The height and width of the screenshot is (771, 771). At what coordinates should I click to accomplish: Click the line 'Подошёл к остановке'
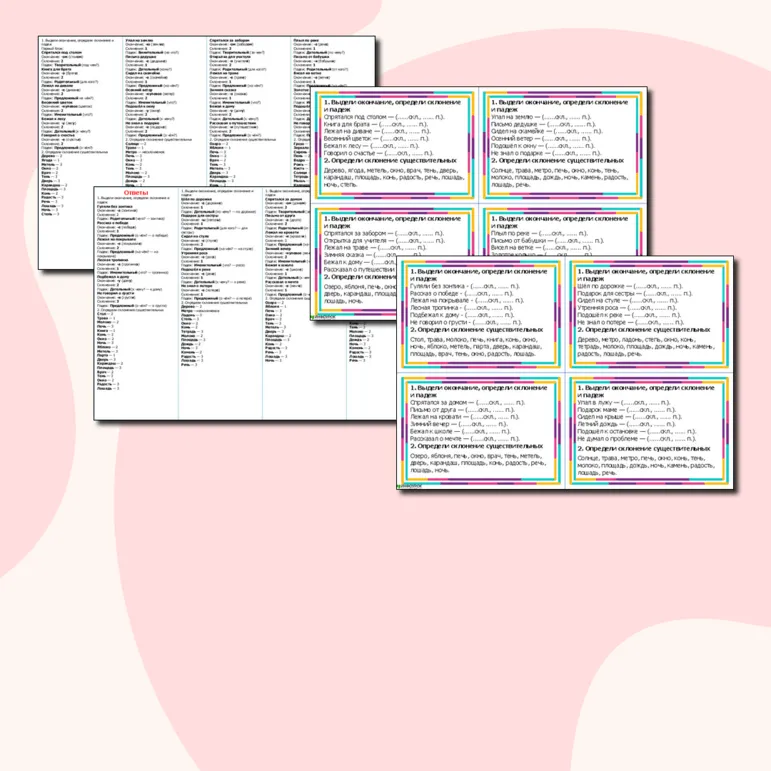(x=637, y=431)
